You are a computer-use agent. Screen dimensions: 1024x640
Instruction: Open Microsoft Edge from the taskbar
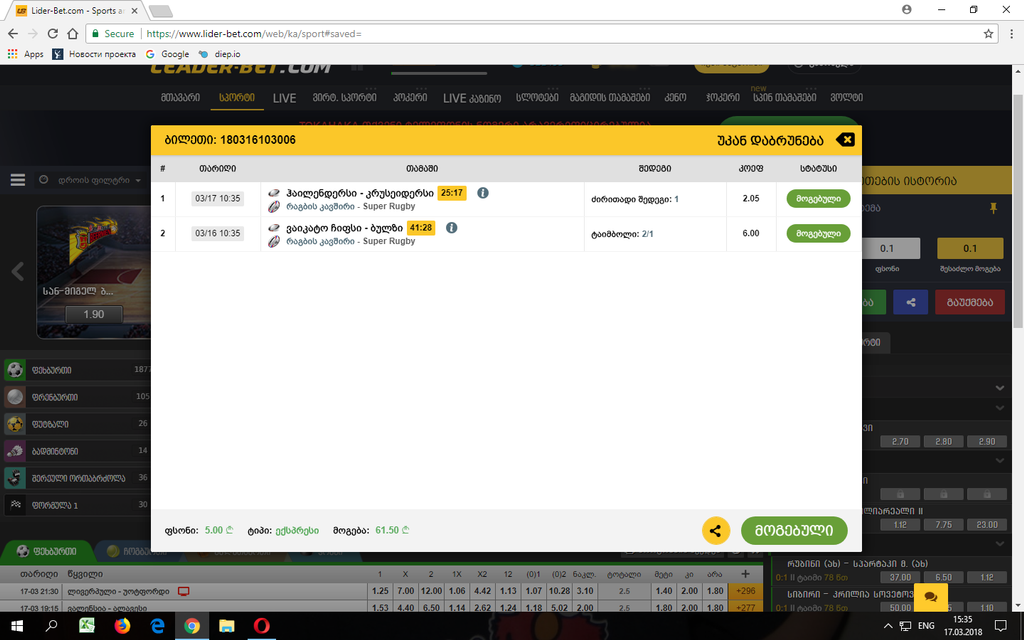click(x=157, y=626)
